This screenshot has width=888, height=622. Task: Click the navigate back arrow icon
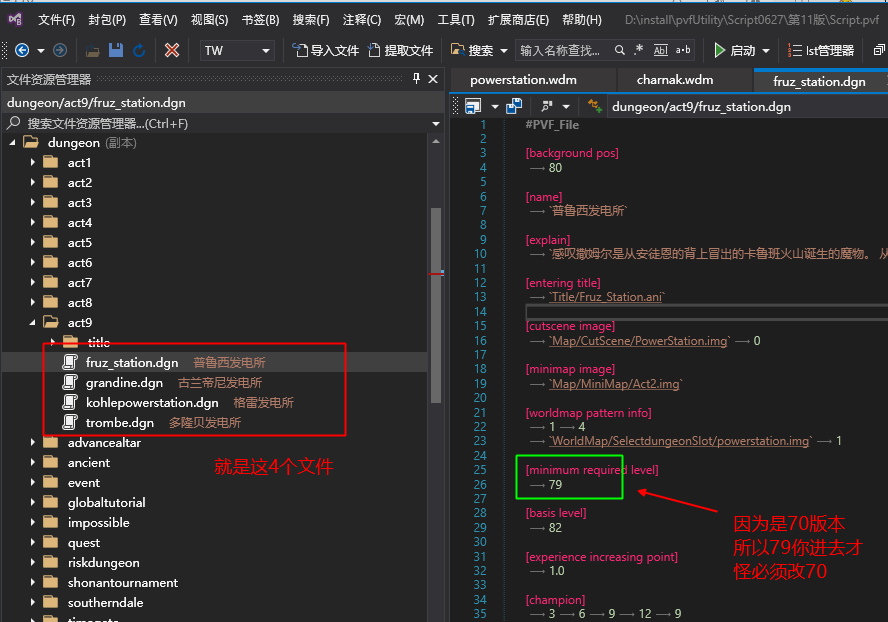pos(22,50)
